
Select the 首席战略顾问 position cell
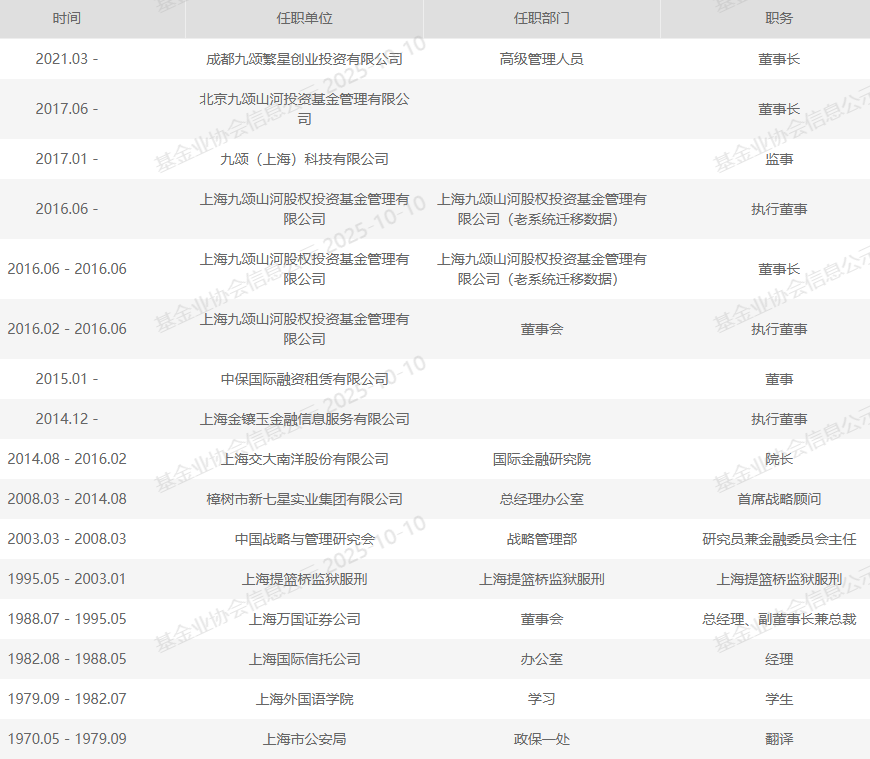pos(779,499)
